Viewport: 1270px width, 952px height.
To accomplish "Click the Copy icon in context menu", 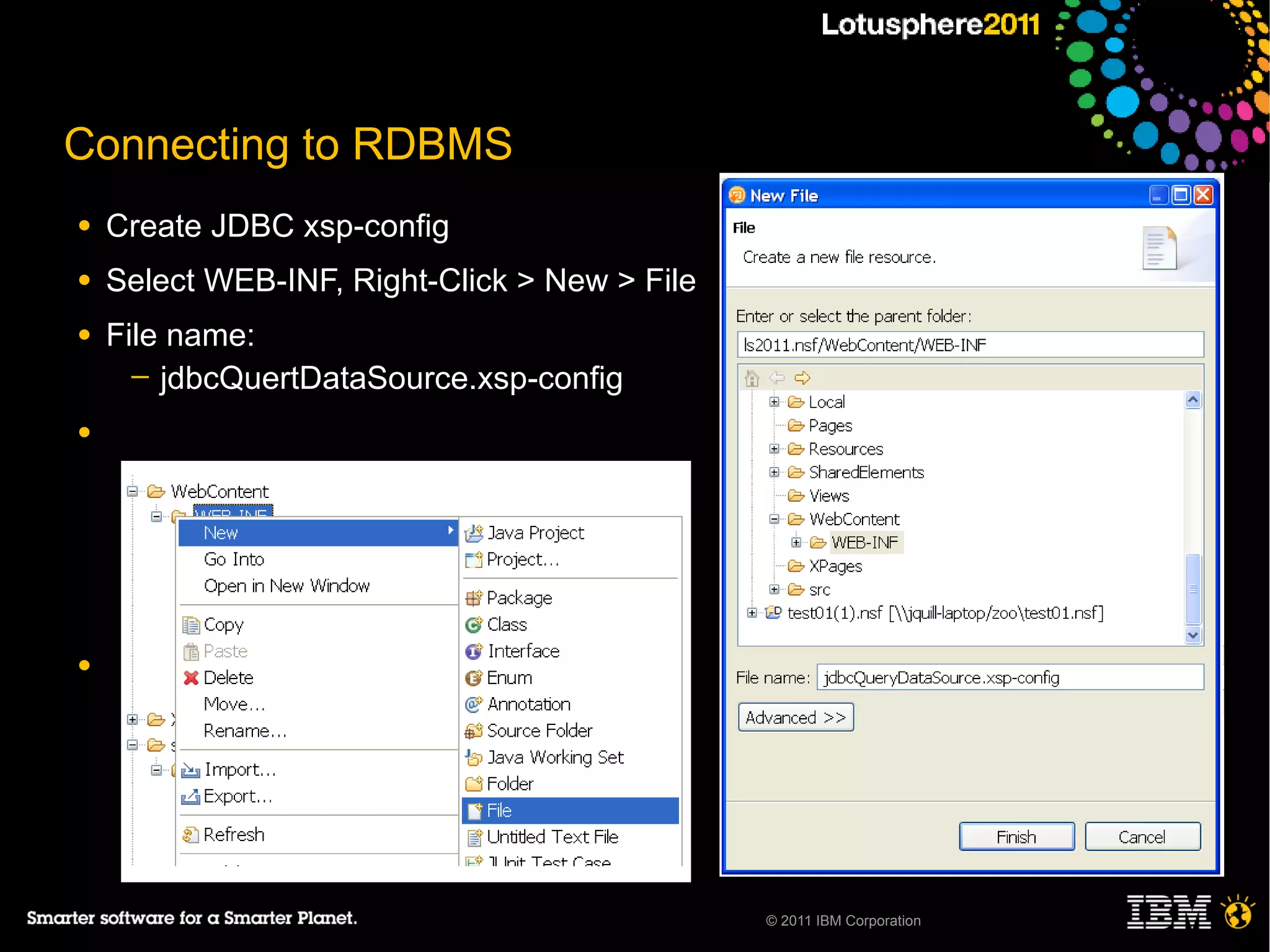I will 191,625.
